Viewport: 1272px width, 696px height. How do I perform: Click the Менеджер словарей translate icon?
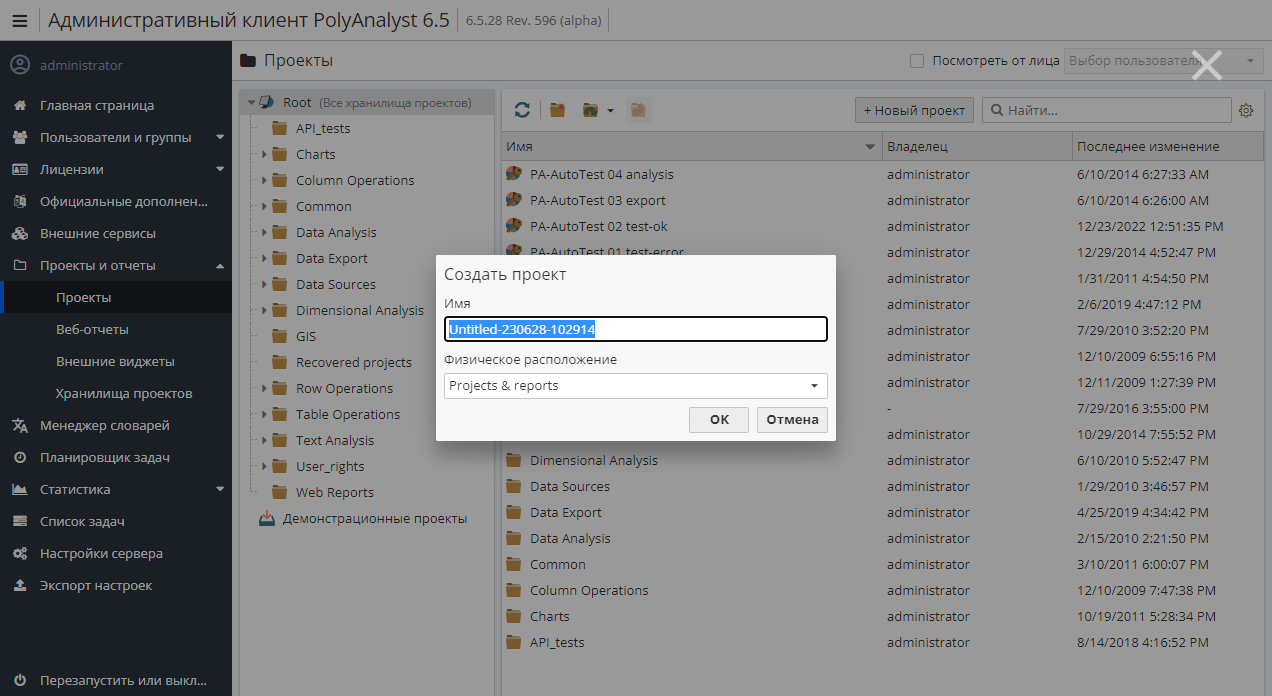pyautogui.click(x=19, y=425)
